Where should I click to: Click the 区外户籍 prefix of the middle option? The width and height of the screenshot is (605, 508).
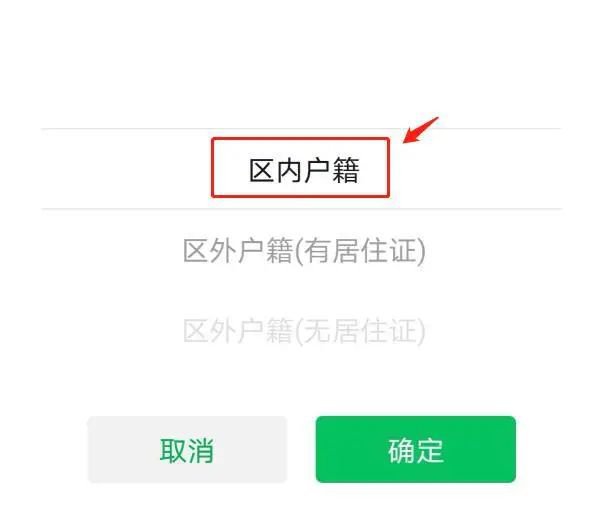(x=238, y=251)
